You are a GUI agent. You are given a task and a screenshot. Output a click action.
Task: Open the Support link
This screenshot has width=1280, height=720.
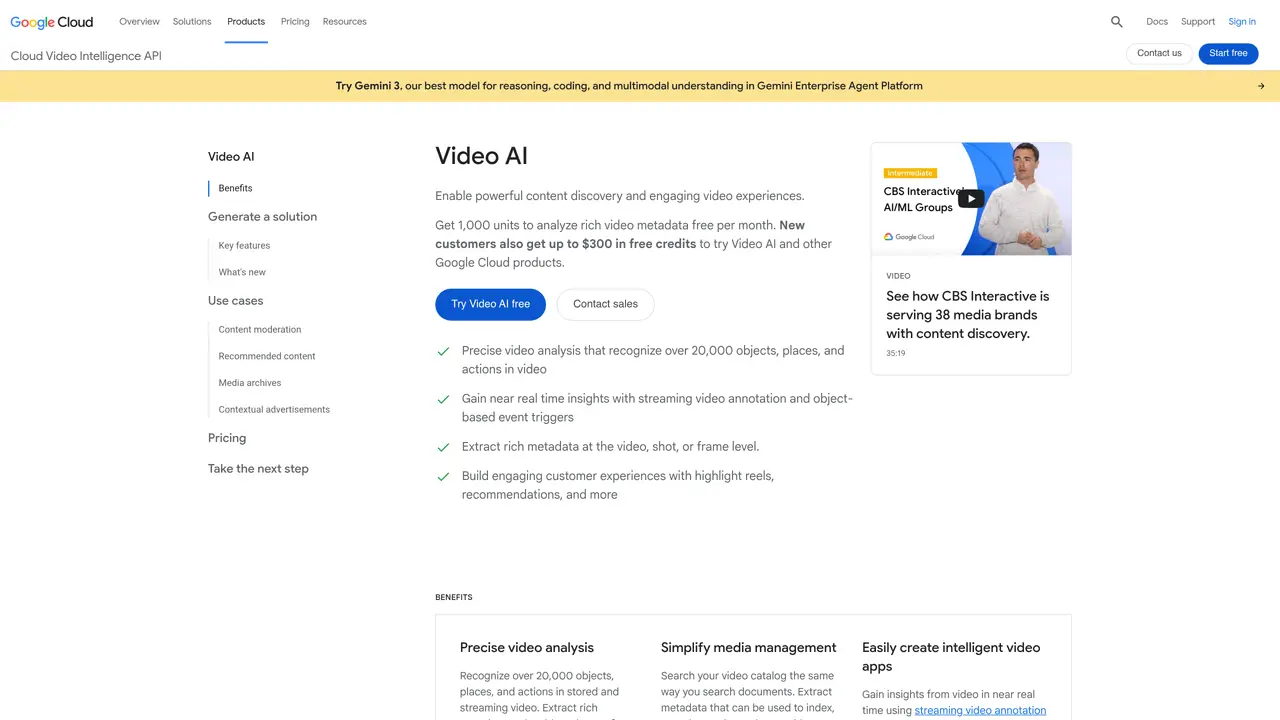pyautogui.click(x=1198, y=21)
